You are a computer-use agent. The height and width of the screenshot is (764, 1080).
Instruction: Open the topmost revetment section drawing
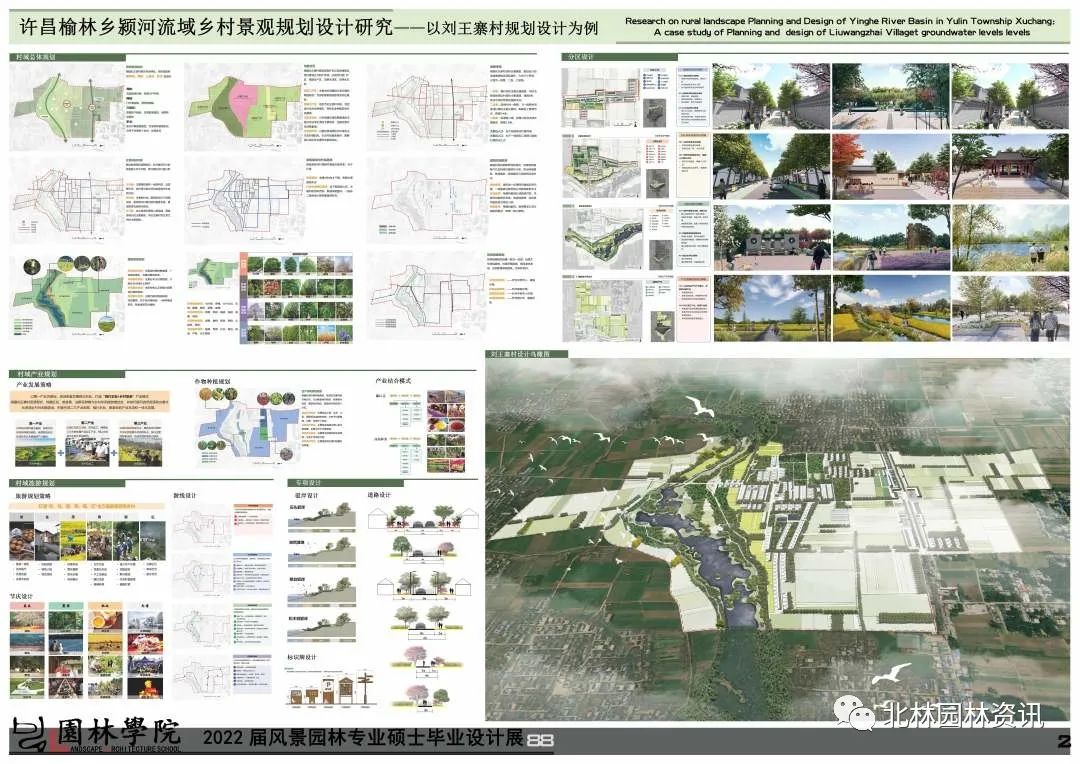click(x=322, y=515)
